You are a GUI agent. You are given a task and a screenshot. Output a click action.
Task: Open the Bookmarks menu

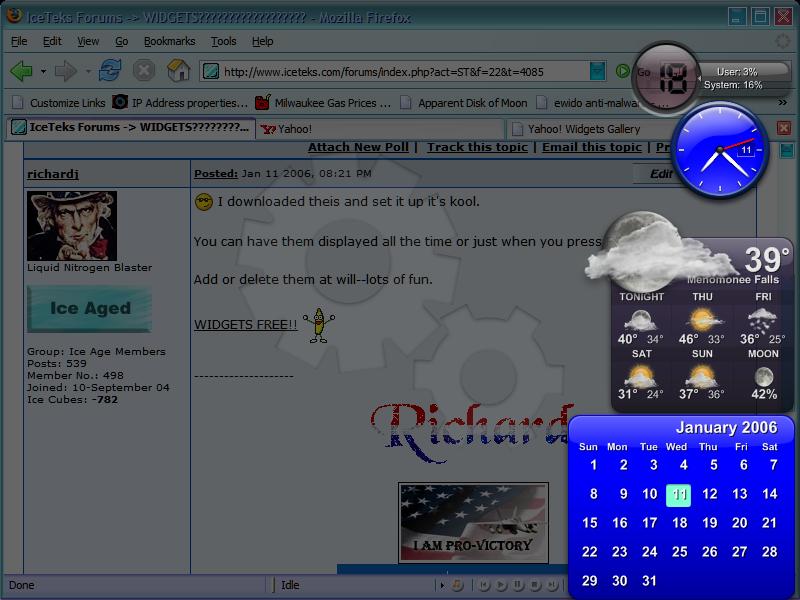[169, 41]
